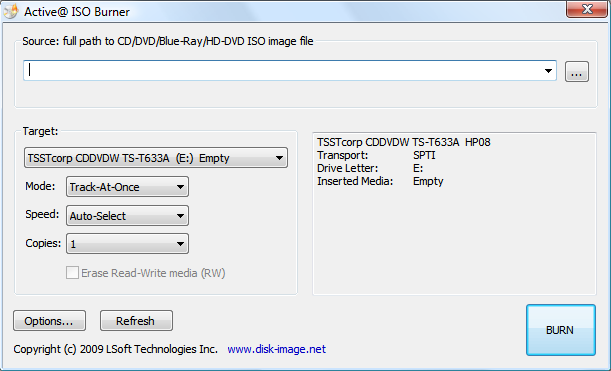
Task: Click the copyright LSoft Technologies text
Action: click(115, 349)
